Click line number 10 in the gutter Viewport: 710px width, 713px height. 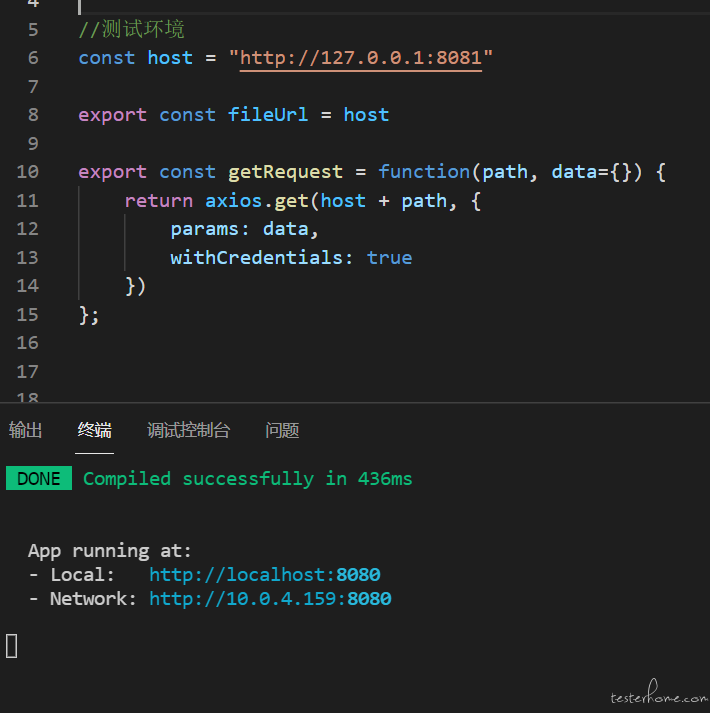pos(28,172)
